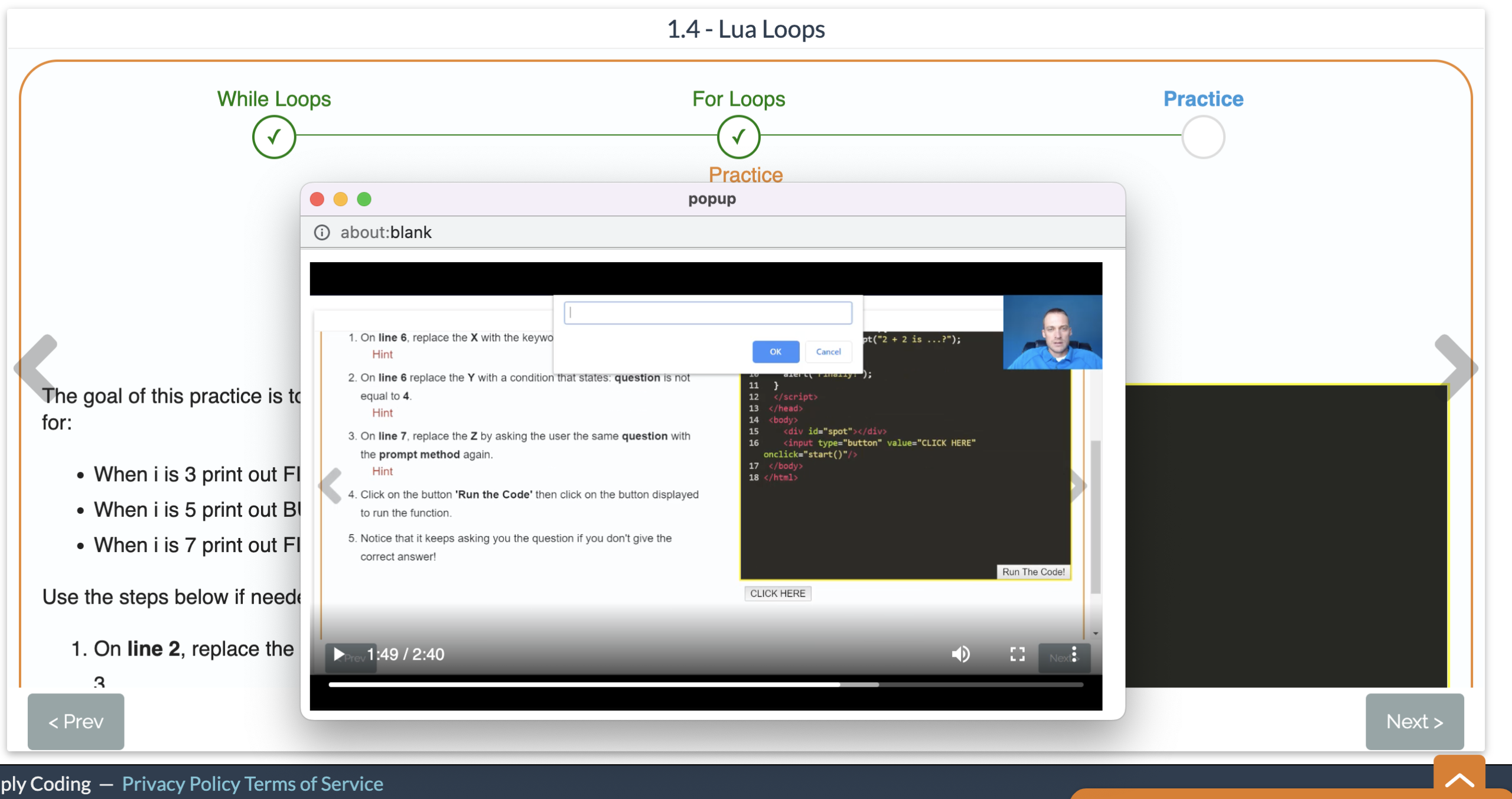Select the empty Practice step circle
The image size is (1512, 799).
tap(1203, 137)
